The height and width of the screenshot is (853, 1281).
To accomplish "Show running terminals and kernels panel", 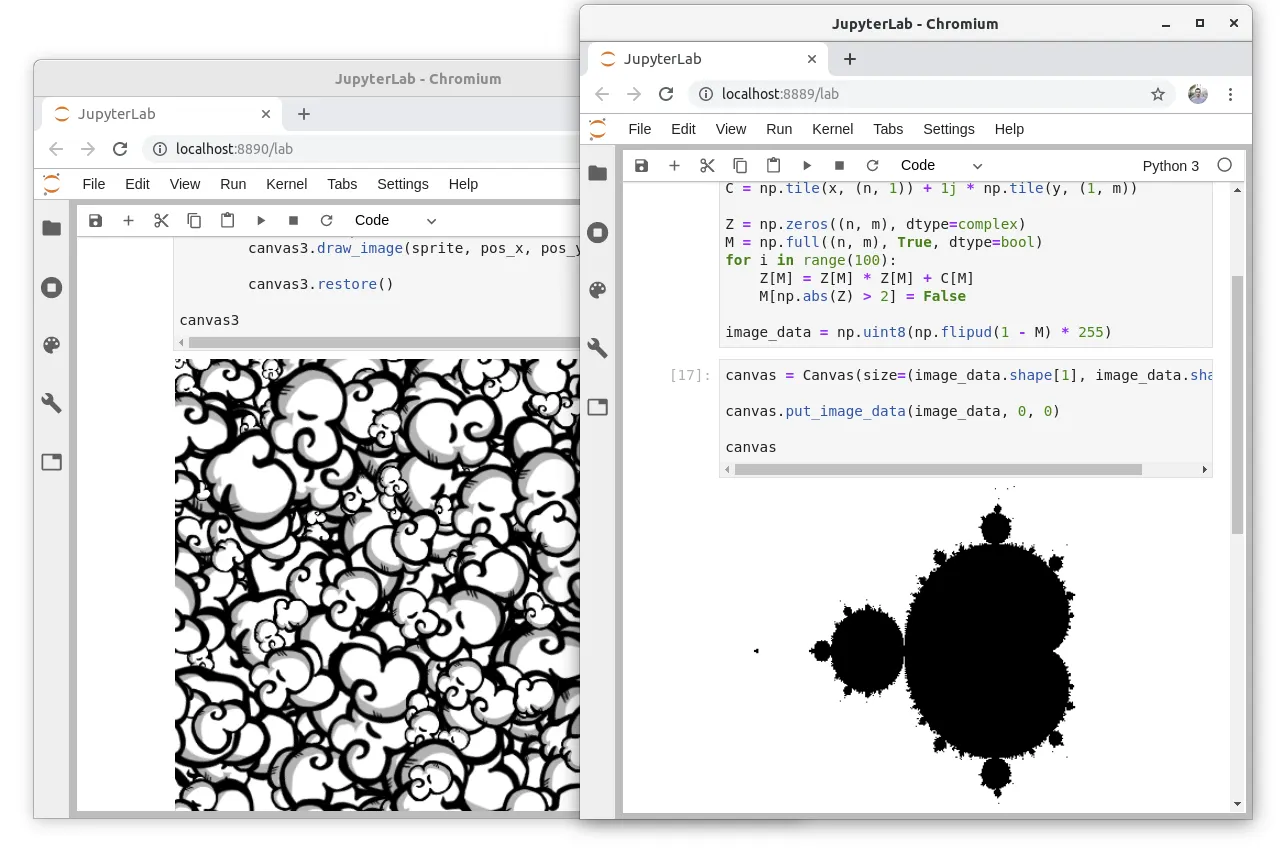I will (x=597, y=232).
